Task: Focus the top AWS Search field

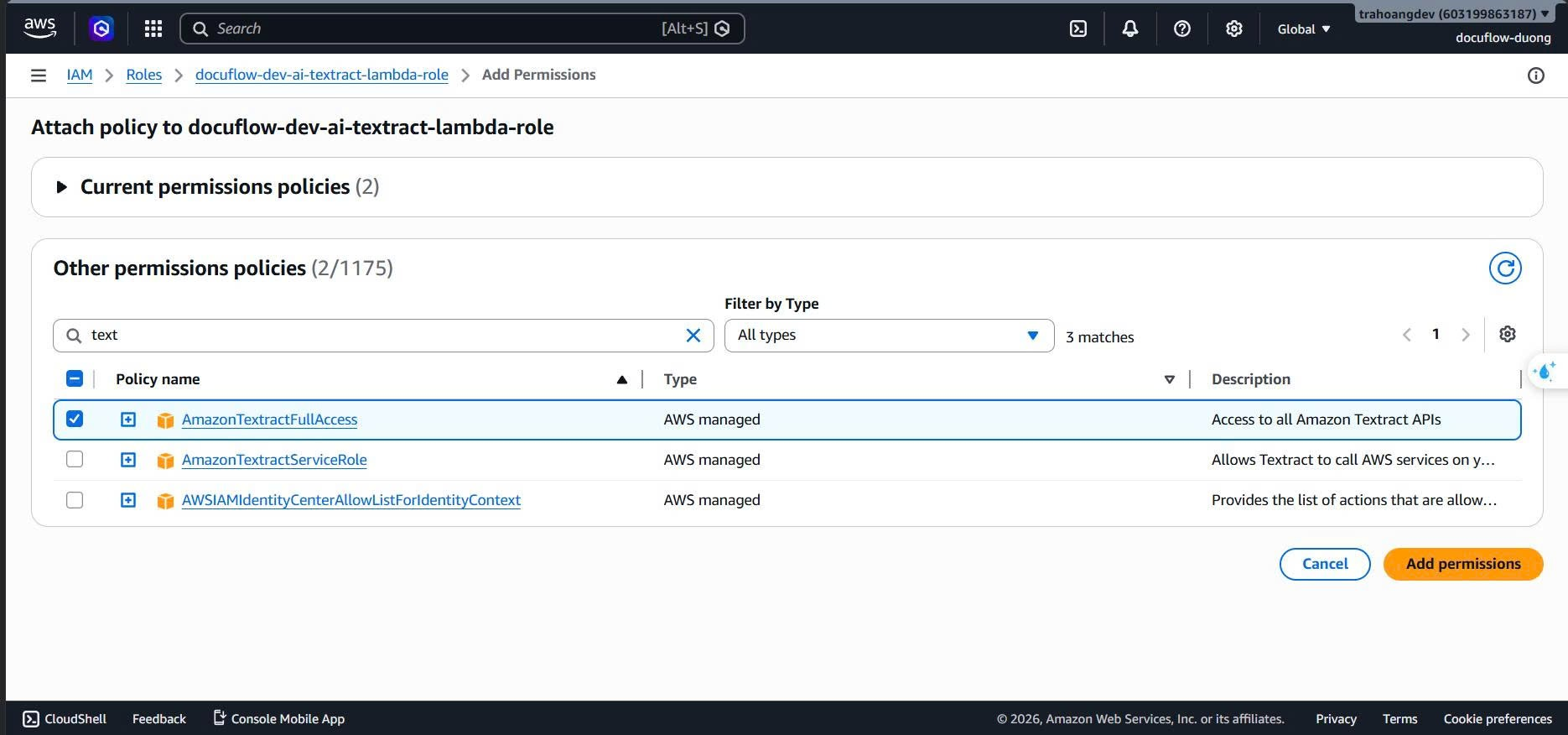Action: (462, 29)
